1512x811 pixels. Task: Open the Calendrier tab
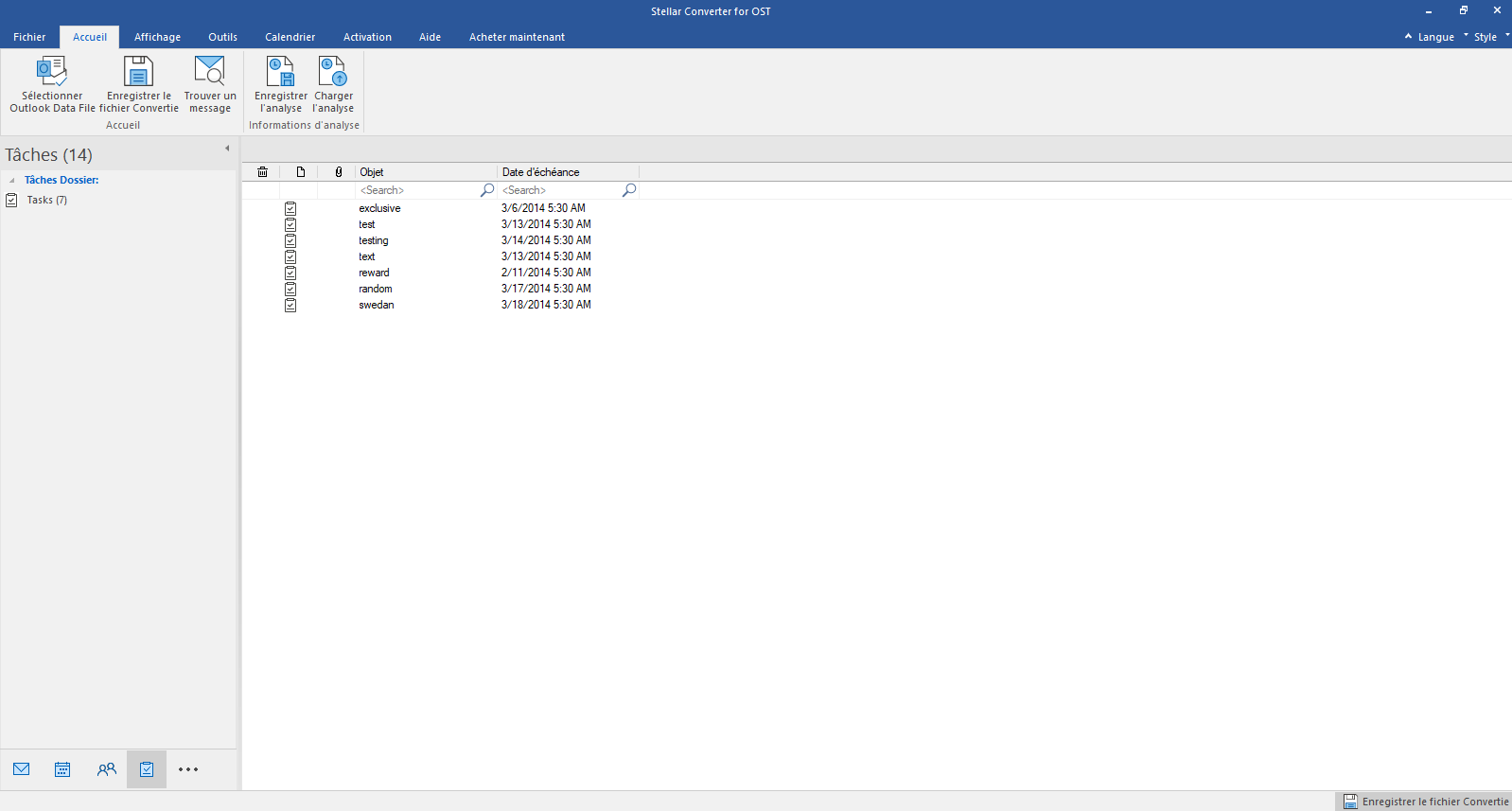(x=290, y=37)
